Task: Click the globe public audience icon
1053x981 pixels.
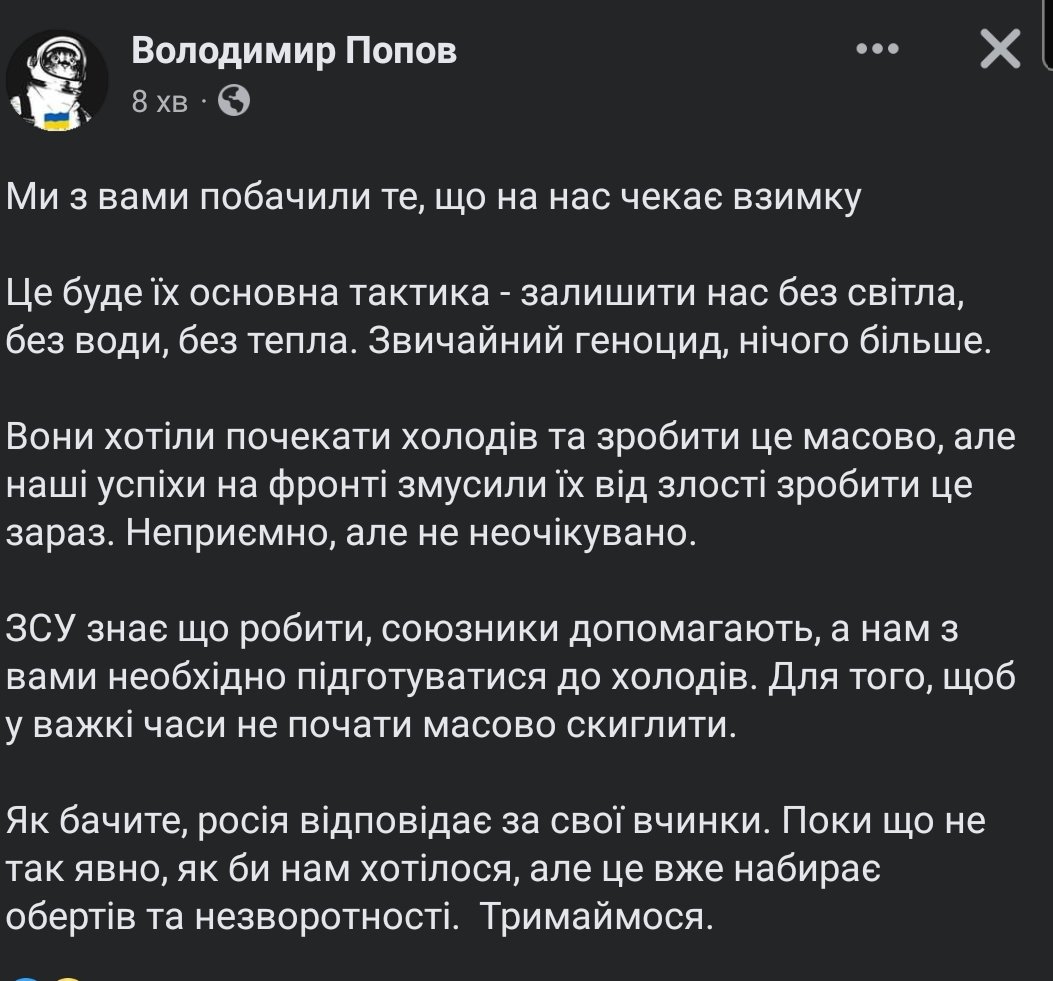Action: click(234, 100)
